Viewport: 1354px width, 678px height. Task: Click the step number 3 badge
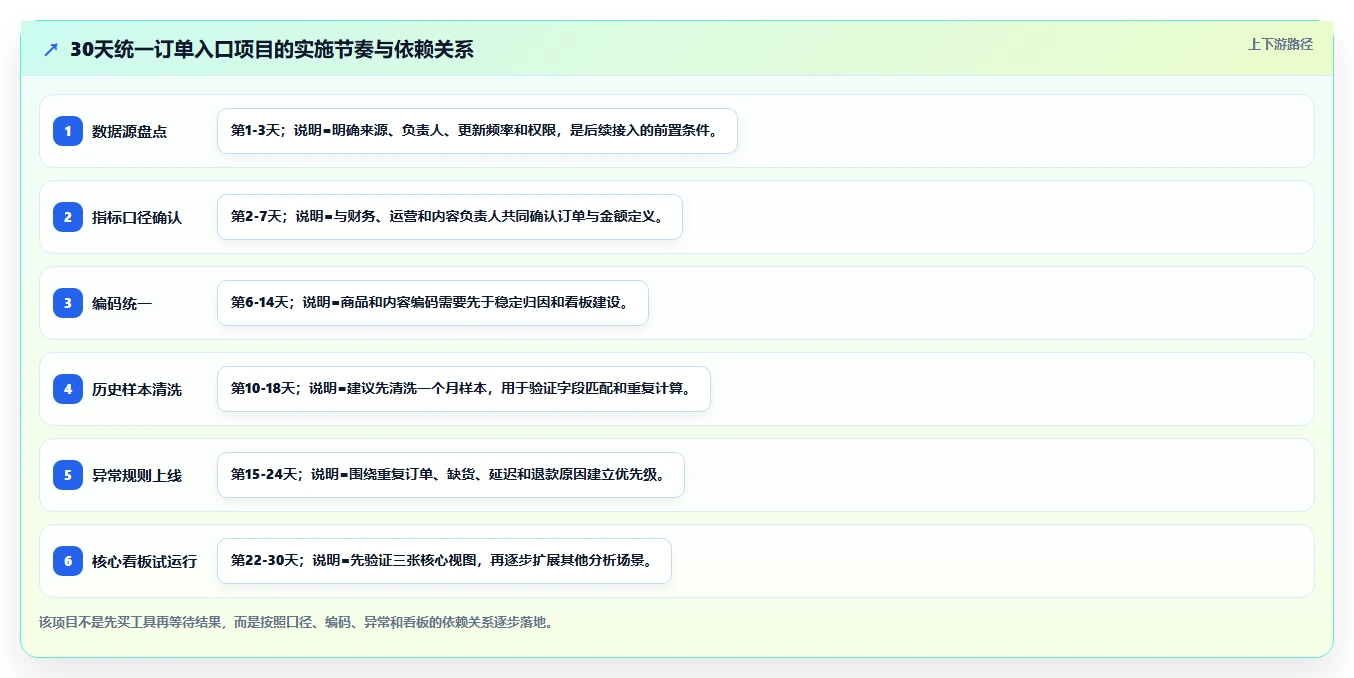[68, 303]
